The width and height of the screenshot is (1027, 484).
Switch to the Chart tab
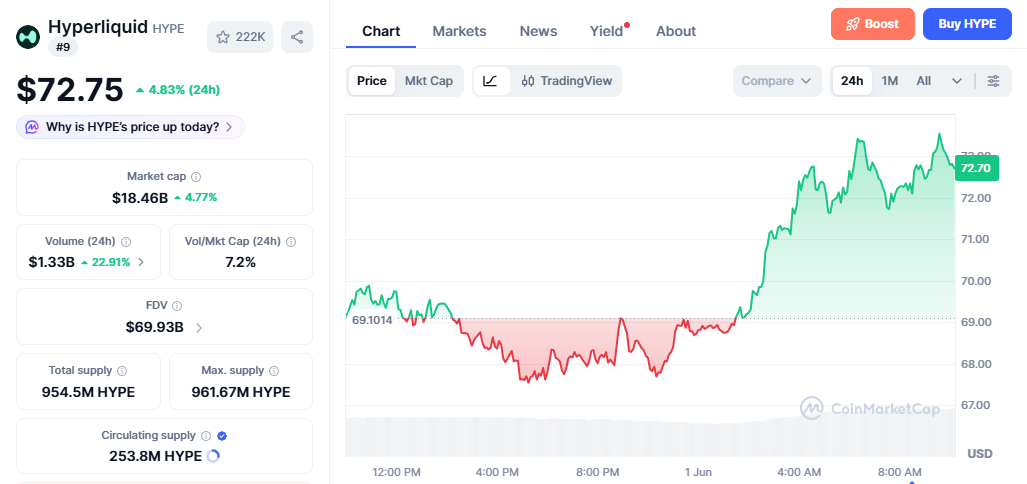point(381,31)
